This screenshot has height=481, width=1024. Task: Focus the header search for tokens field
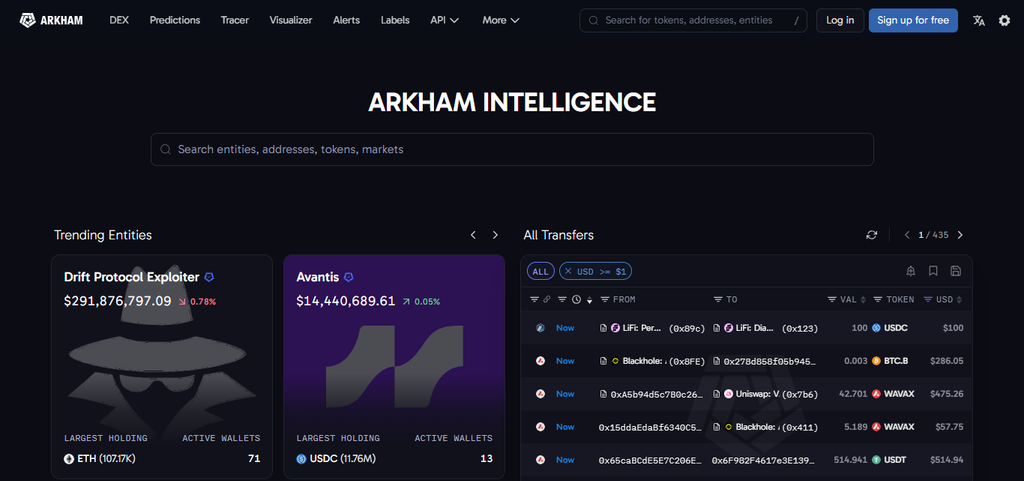click(693, 20)
